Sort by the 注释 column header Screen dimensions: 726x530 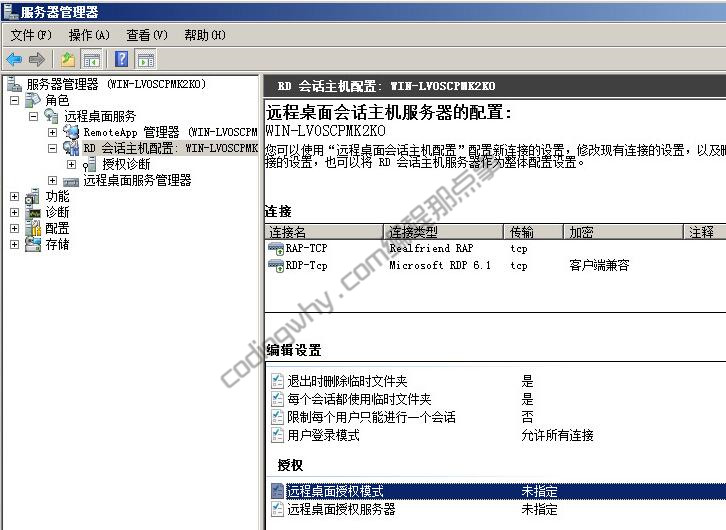(705, 231)
